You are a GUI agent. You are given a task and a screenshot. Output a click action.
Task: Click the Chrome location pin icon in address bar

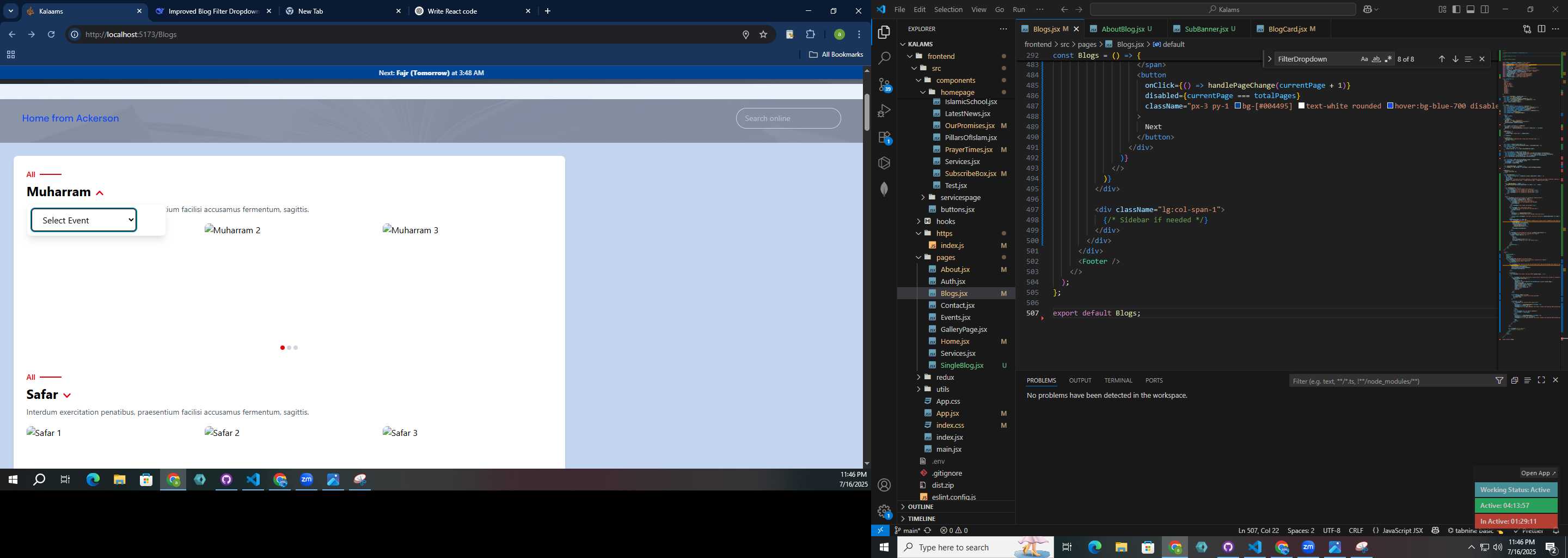(745, 35)
